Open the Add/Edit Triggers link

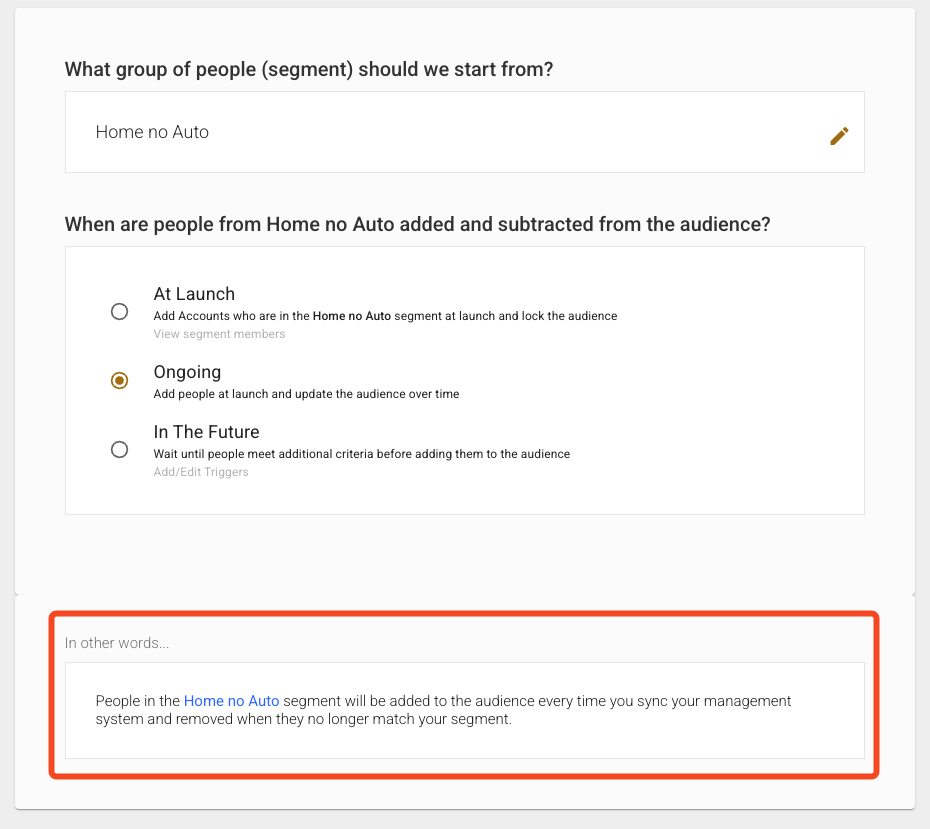tap(201, 472)
